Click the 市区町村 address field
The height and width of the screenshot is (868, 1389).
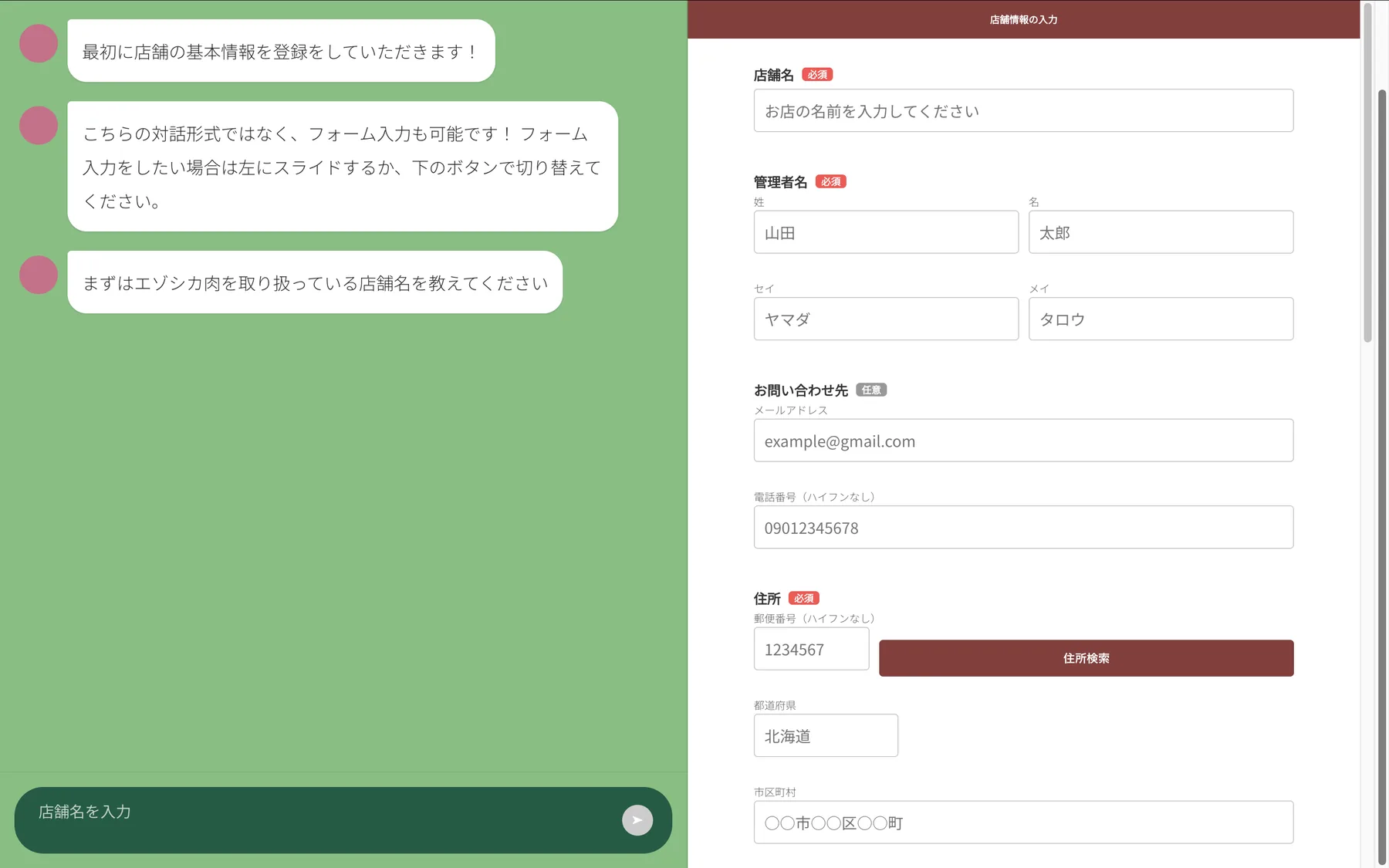click(1023, 822)
